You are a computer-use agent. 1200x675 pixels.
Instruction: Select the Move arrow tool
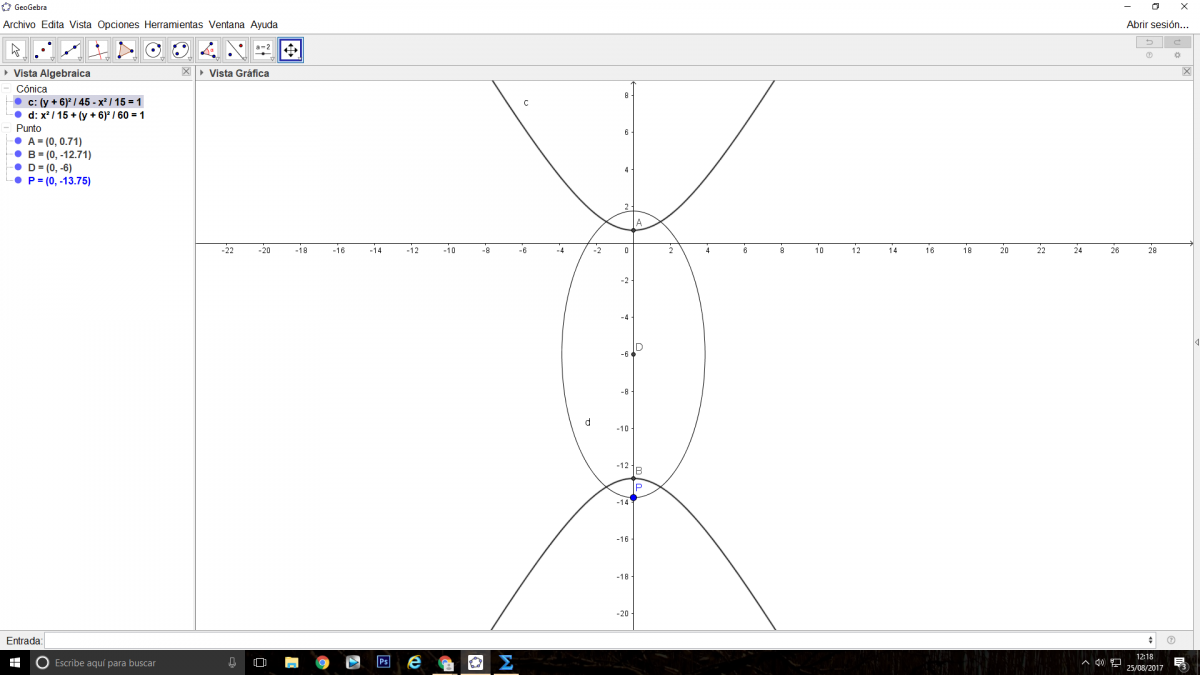(x=16, y=50)
